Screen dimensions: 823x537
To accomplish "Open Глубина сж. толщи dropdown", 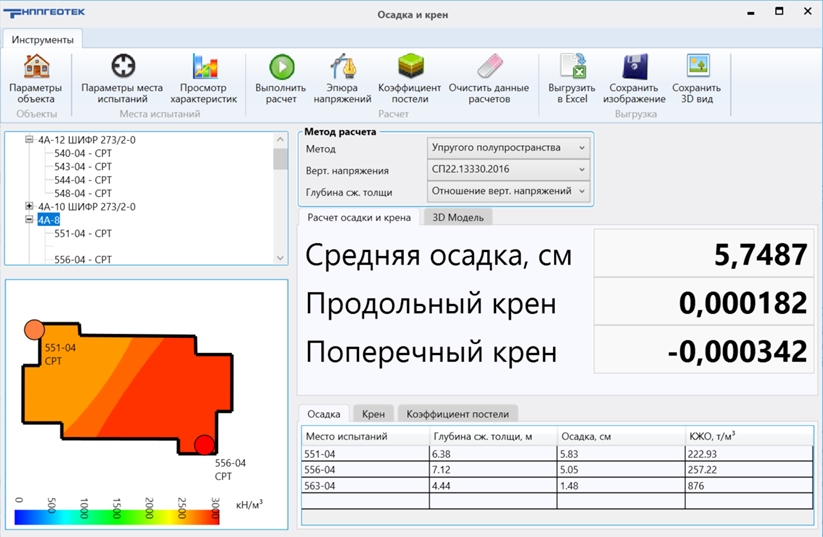I will (508, 191).
